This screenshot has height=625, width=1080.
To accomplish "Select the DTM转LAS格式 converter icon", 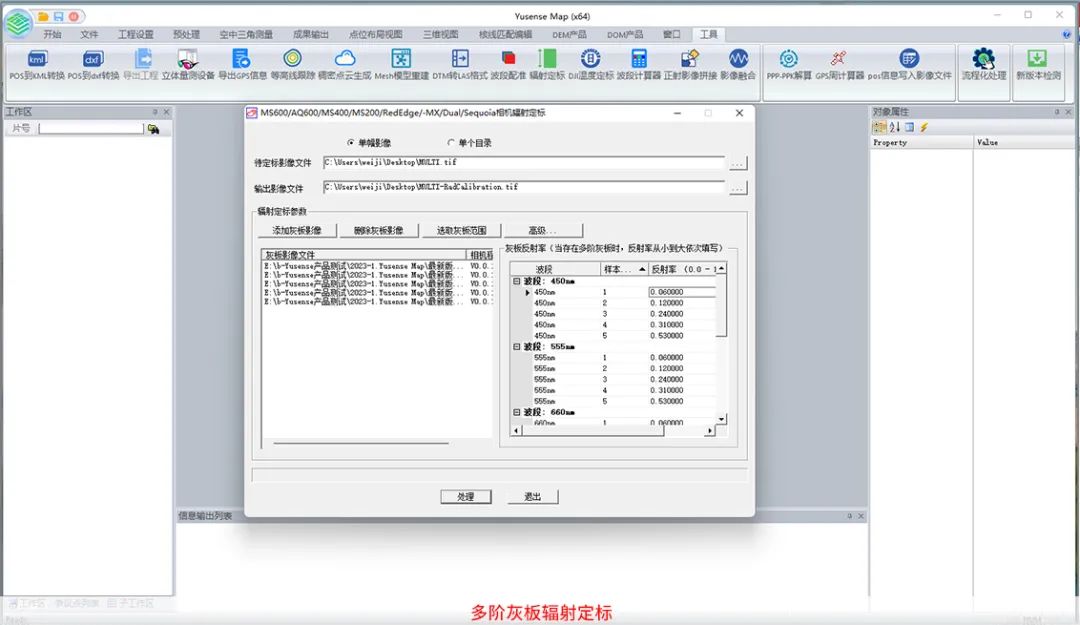I will point(460,60).
